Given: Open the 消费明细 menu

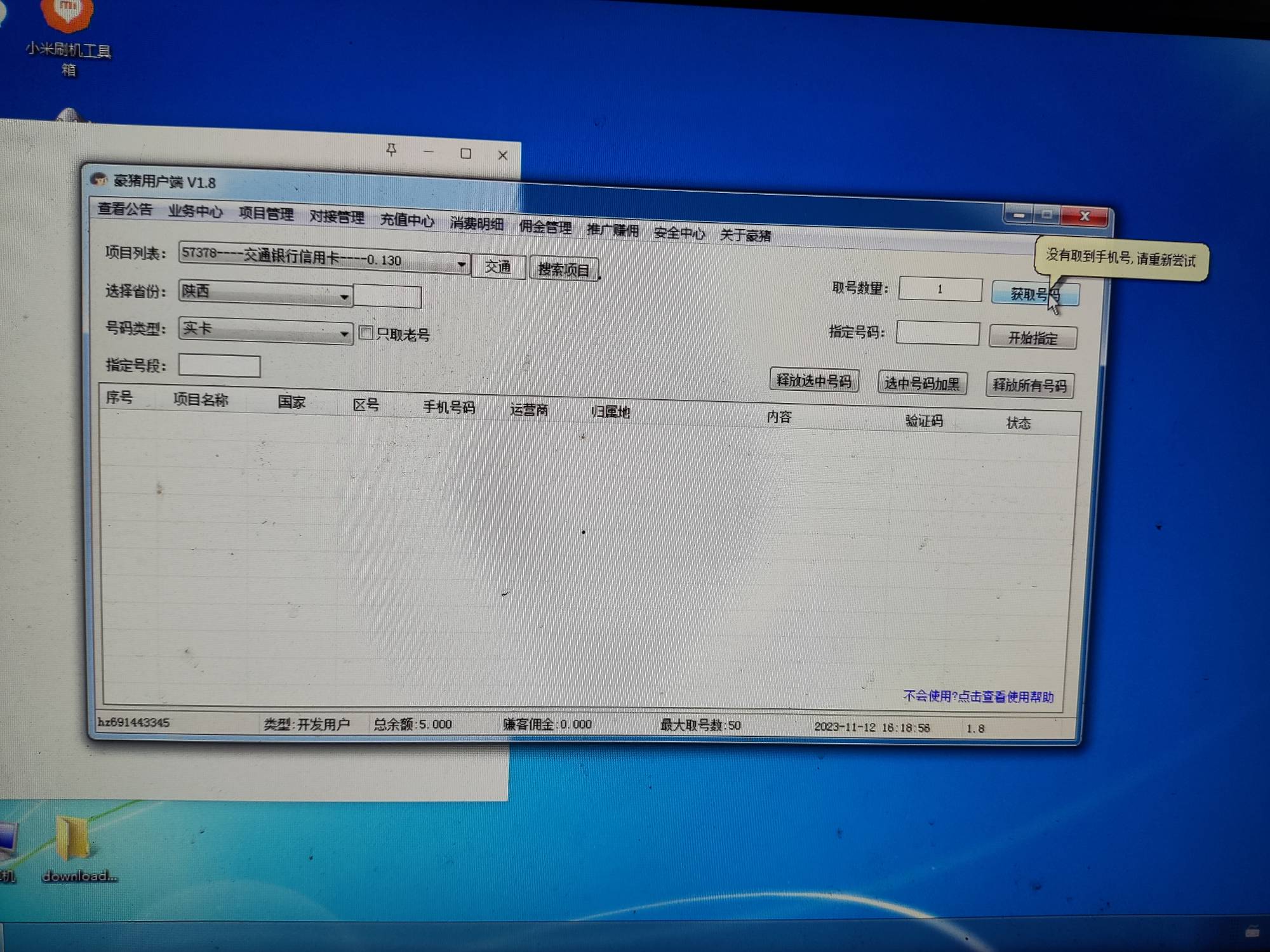Looking at the screenshot, I should pos(477,224).
